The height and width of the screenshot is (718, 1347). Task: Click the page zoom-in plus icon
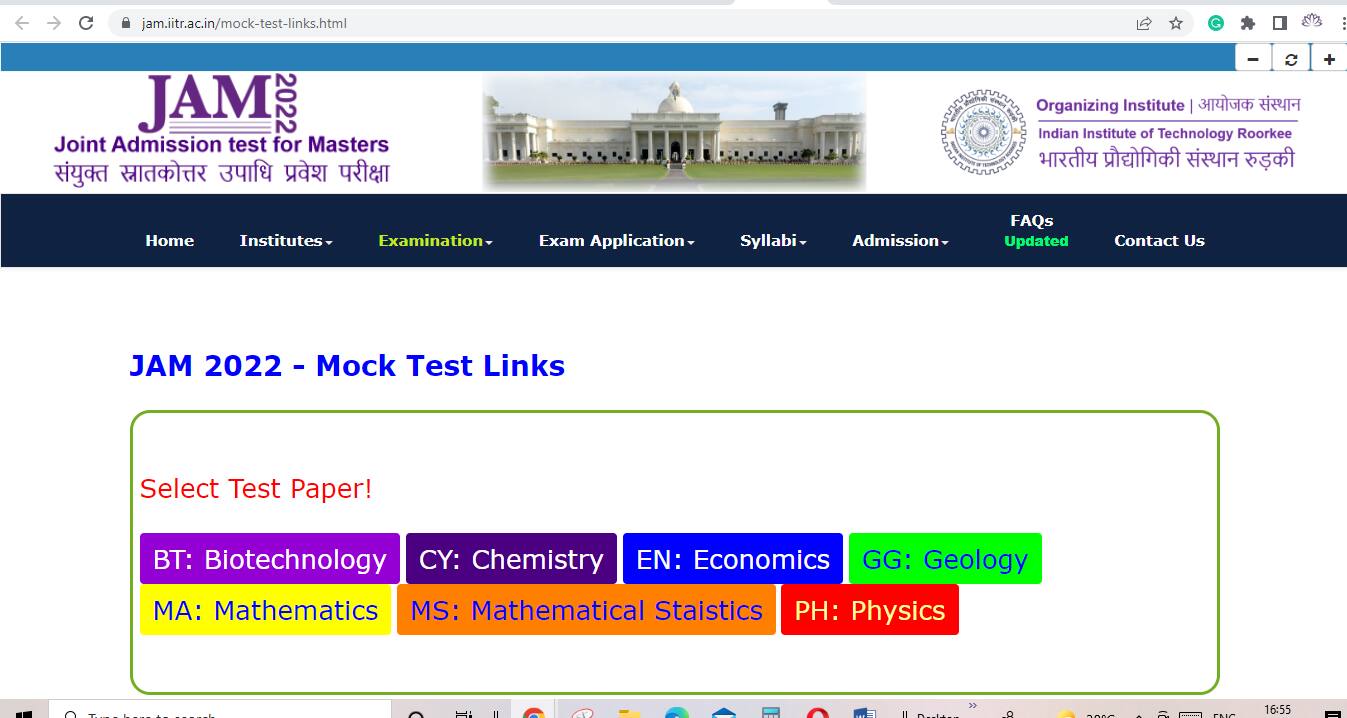click(x=1329, y=57)
